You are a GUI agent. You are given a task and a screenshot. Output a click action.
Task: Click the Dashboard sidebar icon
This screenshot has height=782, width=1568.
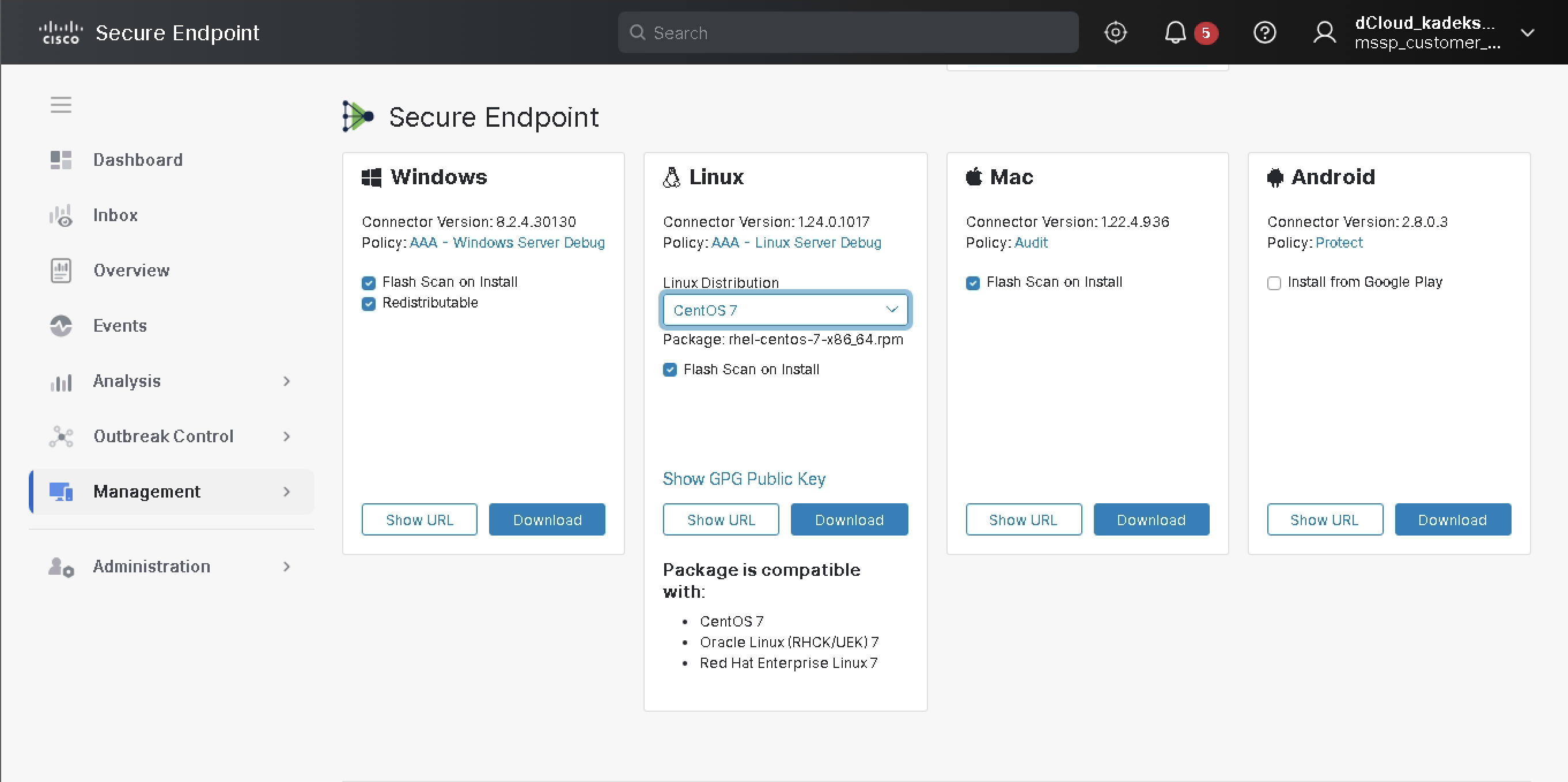click(x=61, y=160)
